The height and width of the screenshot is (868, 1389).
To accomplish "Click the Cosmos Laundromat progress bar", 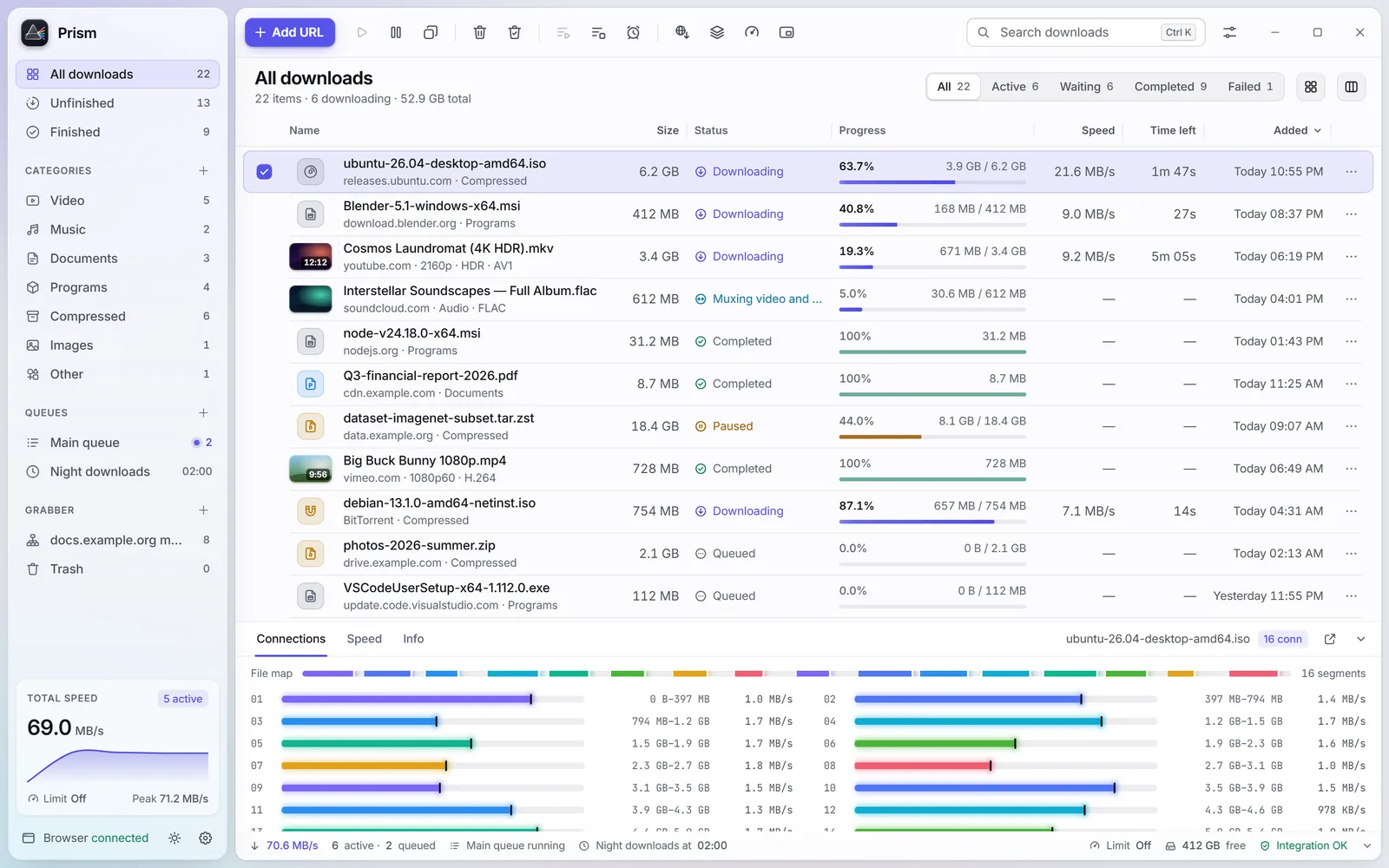I will (x=932, y=267).
